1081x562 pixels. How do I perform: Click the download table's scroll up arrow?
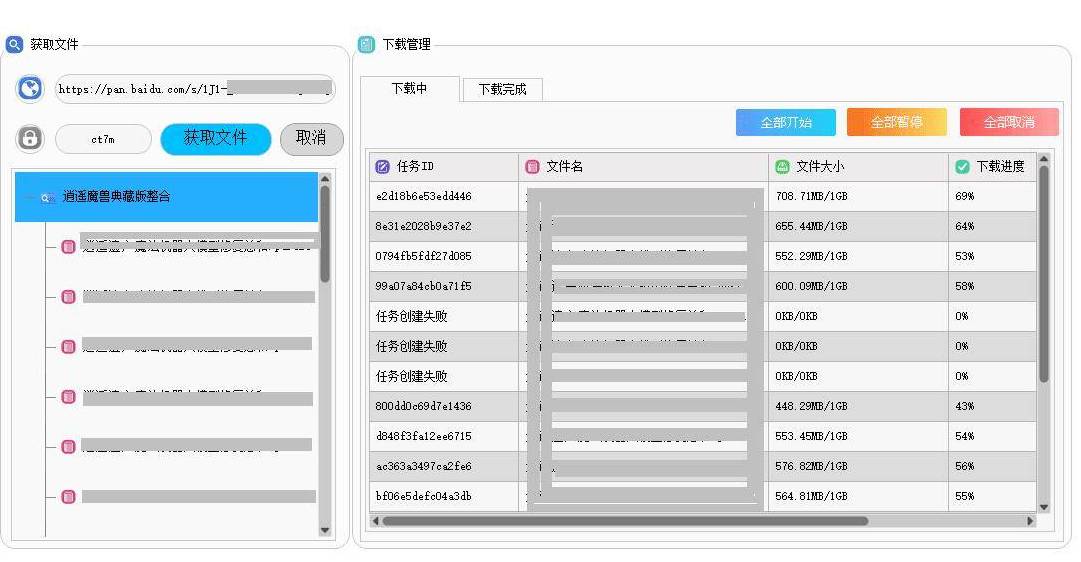coord(1044,159)
